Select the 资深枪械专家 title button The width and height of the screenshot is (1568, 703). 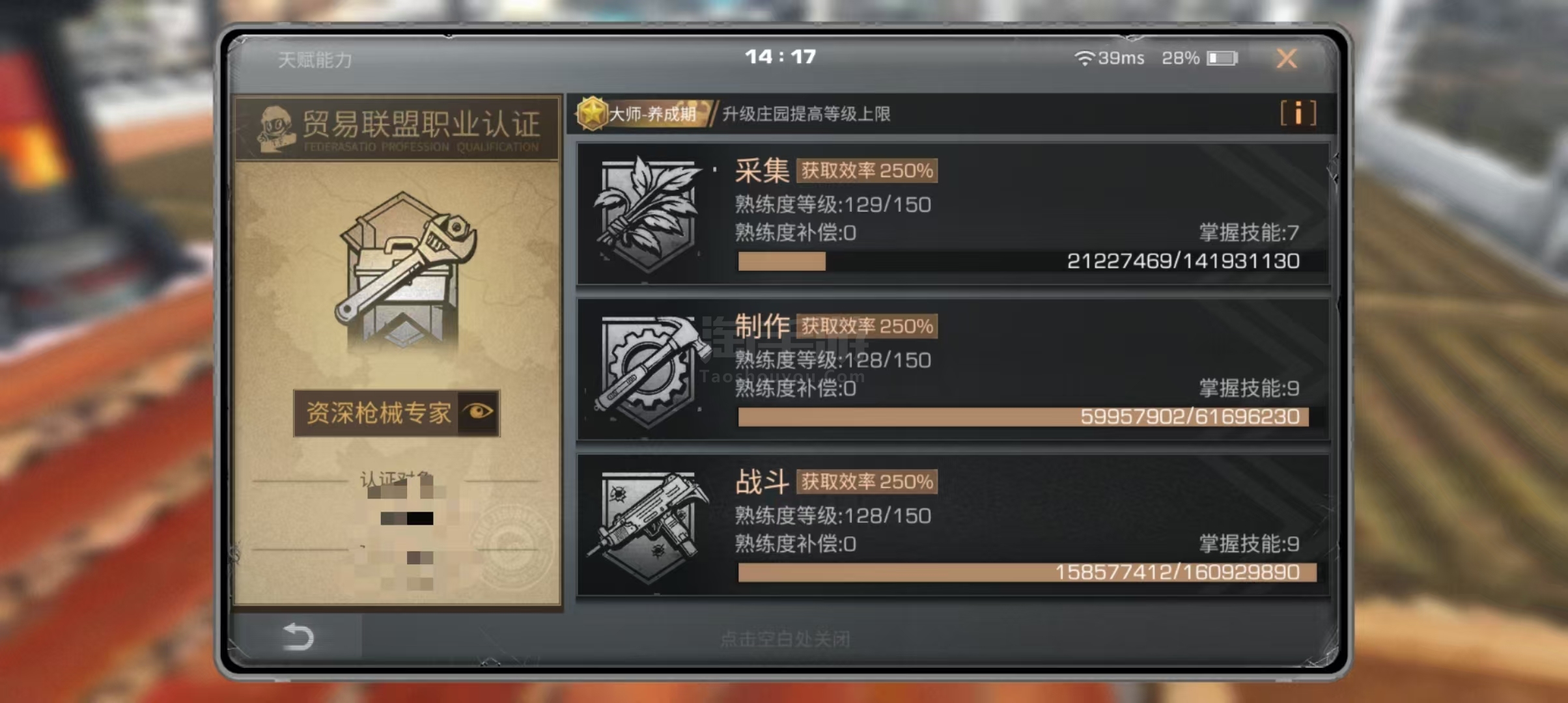tap(397, 413)
